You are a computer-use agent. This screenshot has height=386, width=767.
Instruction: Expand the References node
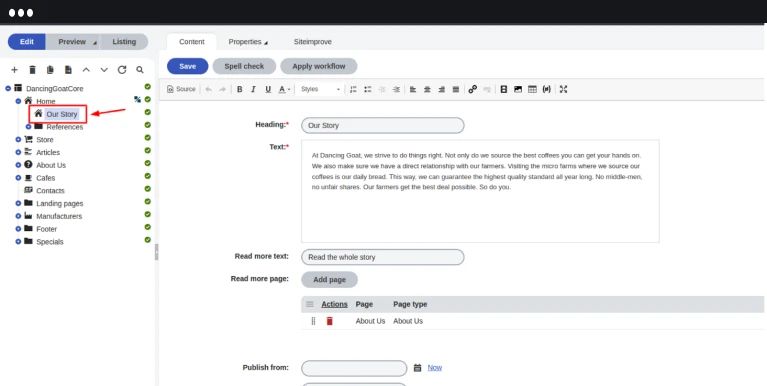coord(28,127)
